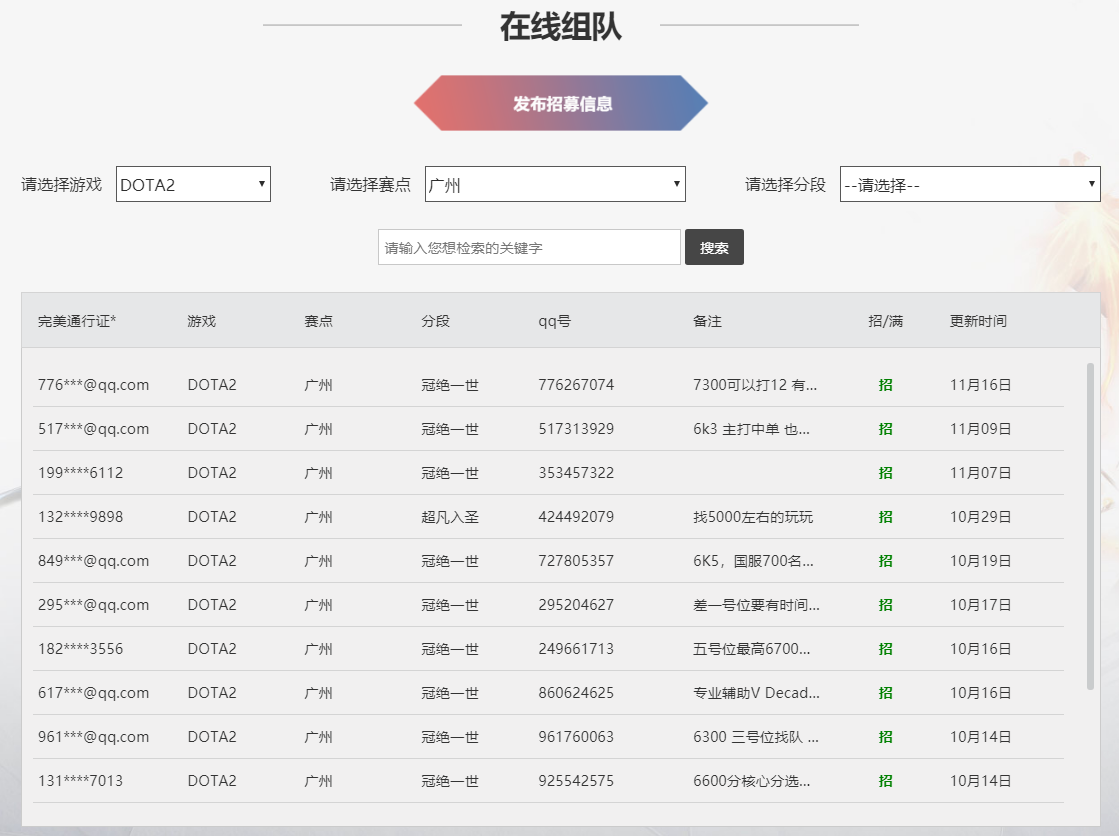Click the keyword search input field
Viewport: 1119px width, 836px height.
click(x=528, y=246)
